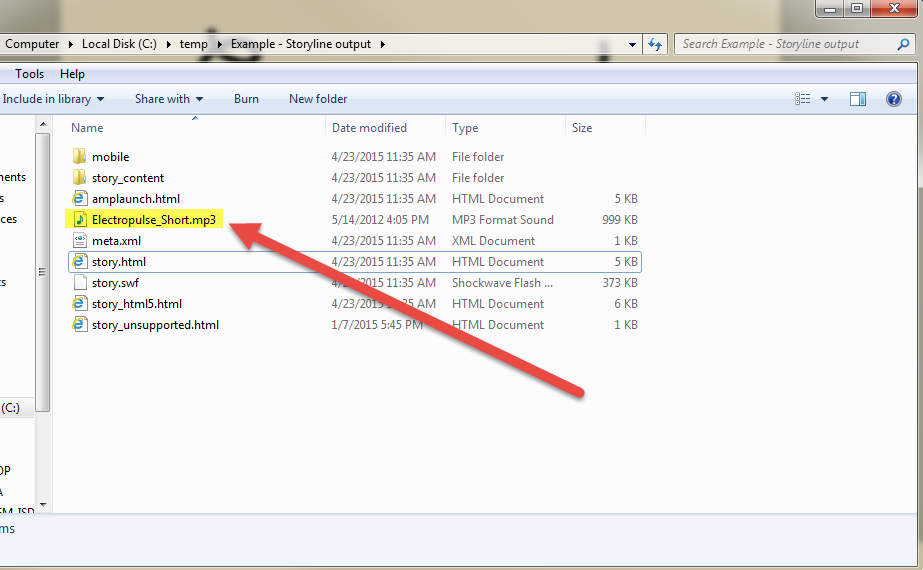Click the Burn button
The width and height of the screenshot is (923, 570).
tap(246, 99)
